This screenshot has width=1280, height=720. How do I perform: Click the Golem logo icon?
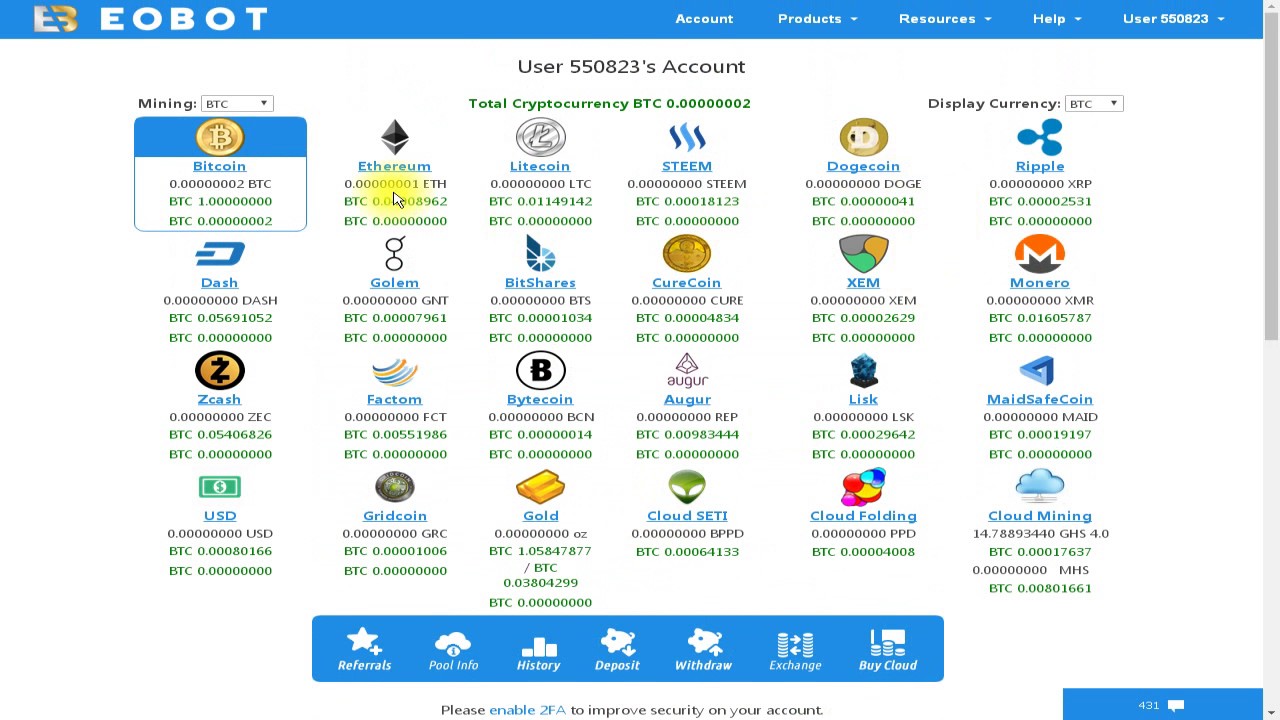(394, 254)
